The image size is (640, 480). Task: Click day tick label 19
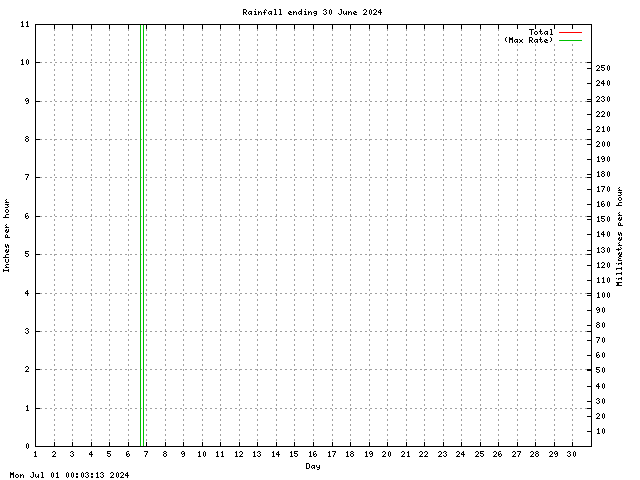(x=368, y=454)
